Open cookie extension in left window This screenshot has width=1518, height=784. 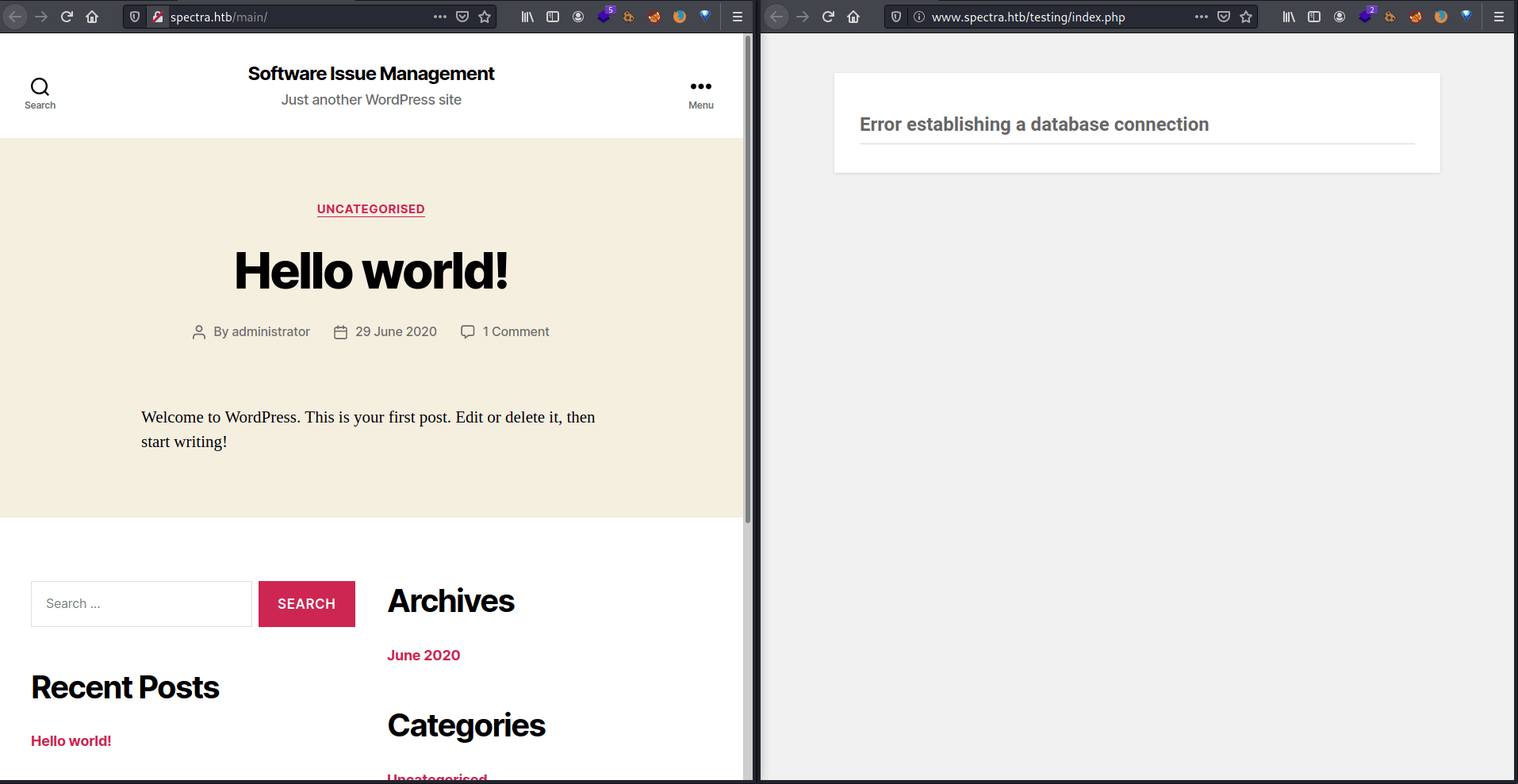[x=629, y=17]
